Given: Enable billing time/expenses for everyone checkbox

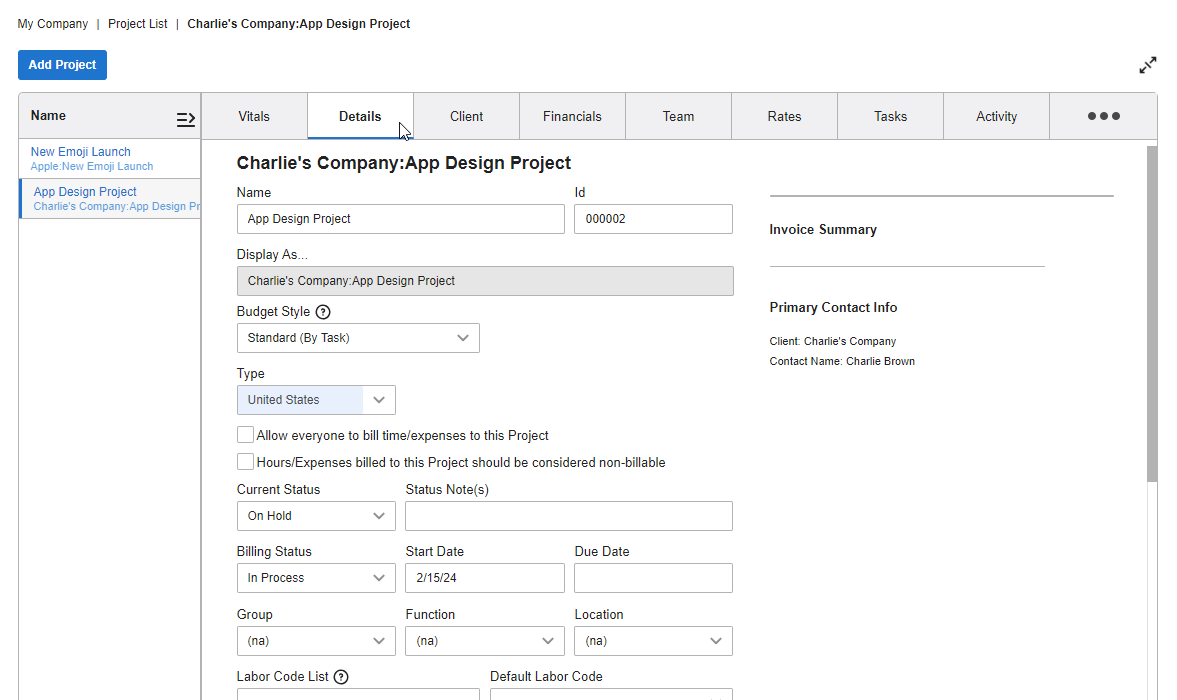Looking at the screenshot, I should click(x=245, y=434).
